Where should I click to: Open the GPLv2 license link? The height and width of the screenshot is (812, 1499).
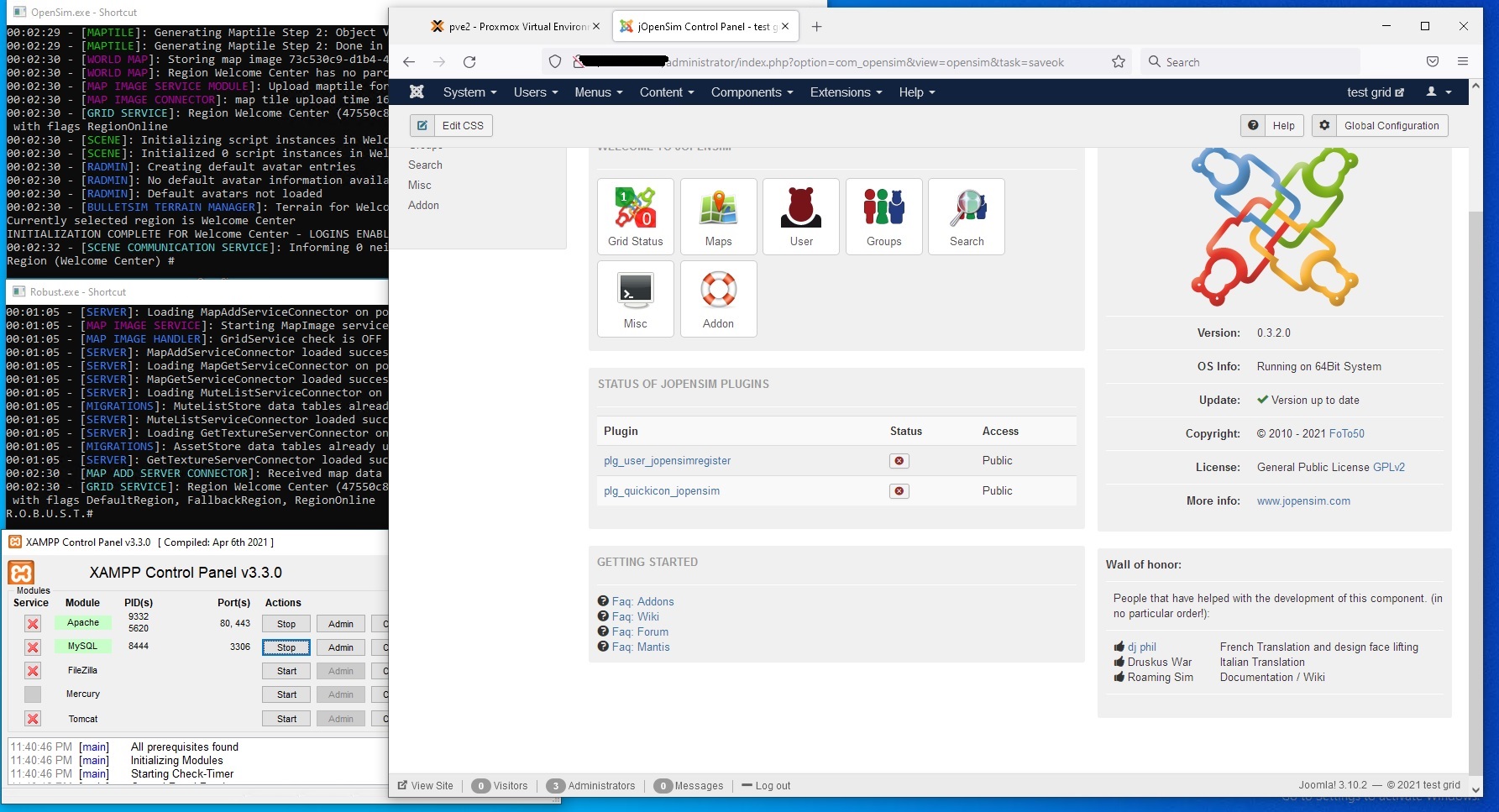click(1389, 468)
